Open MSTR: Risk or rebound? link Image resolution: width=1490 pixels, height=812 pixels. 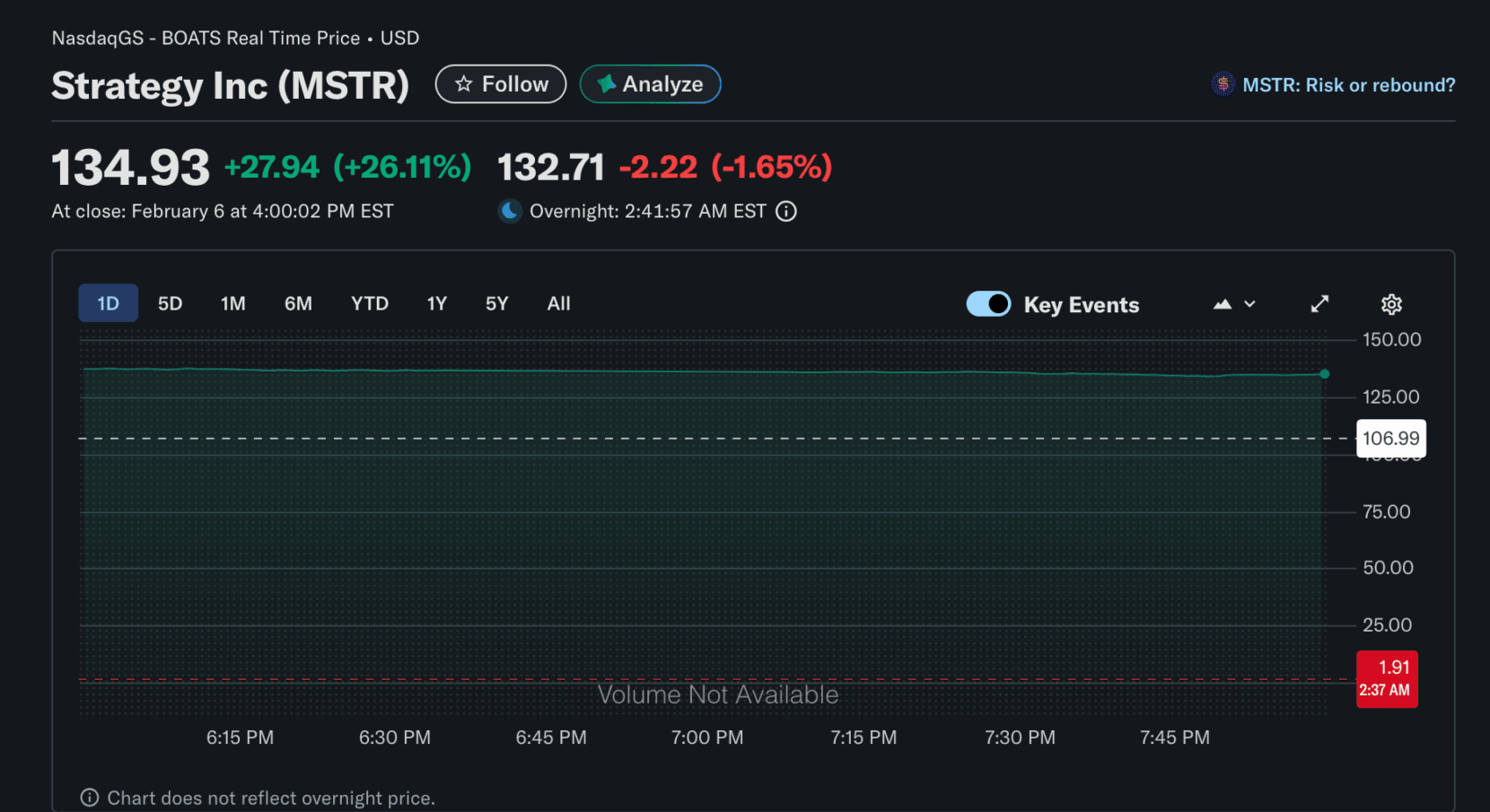[x=1348, y=85]
